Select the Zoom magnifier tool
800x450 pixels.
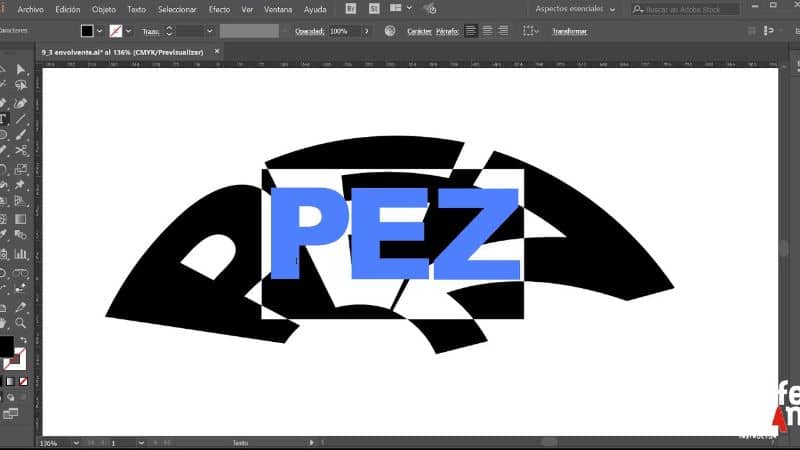click(x=20, y=323)
